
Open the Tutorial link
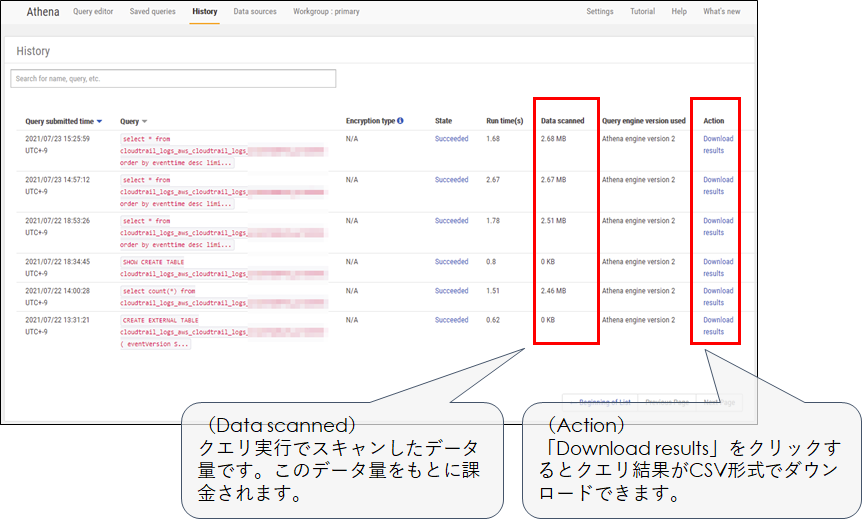point(642,12)
